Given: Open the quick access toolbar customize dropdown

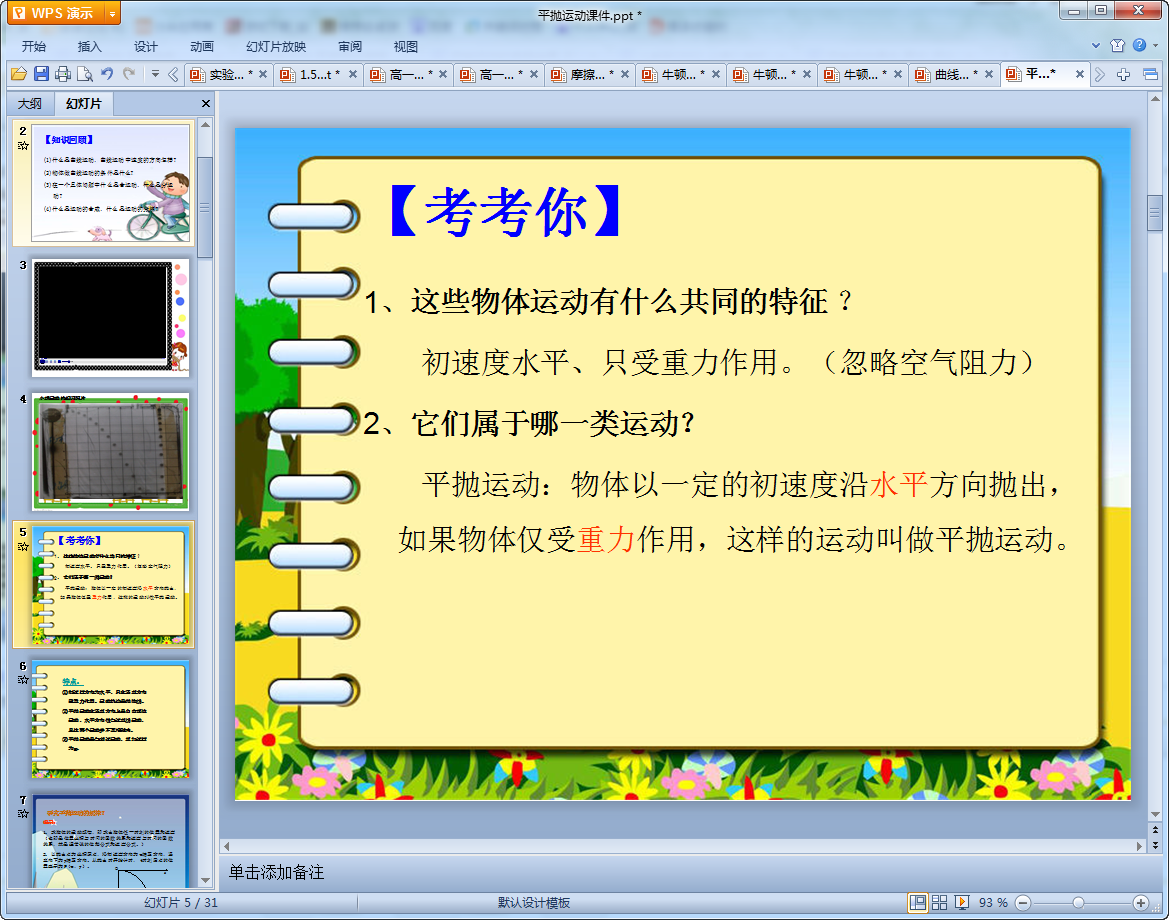Looking at the screenshot, I should (x=155, y=74).
